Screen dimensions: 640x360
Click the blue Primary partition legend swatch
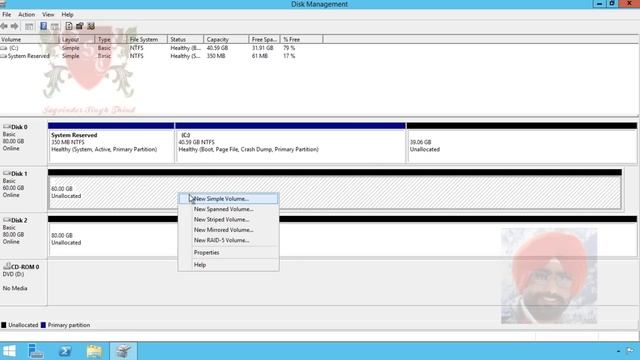point(43,325)
